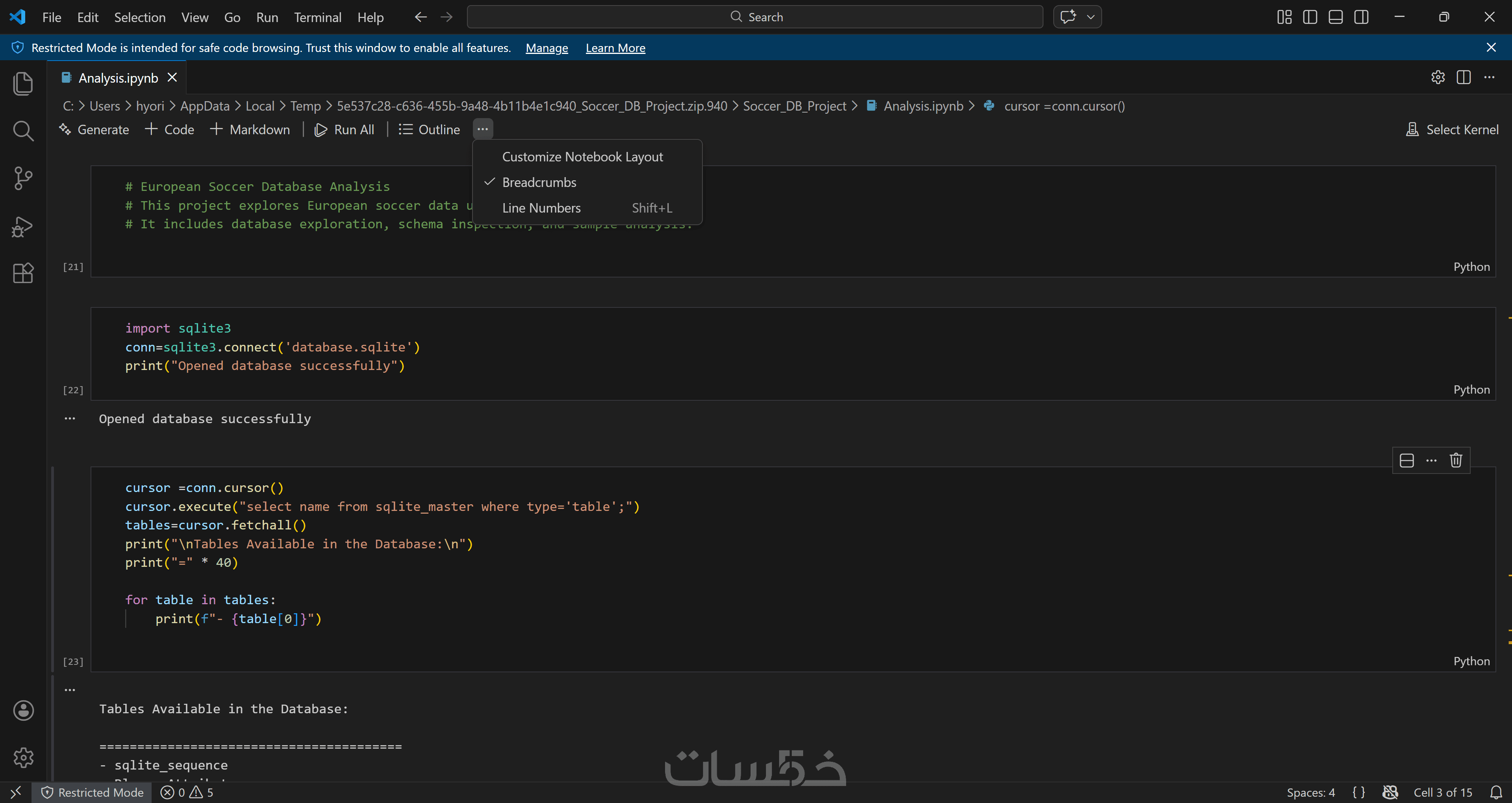Open the Source Control view

[23, 178]
